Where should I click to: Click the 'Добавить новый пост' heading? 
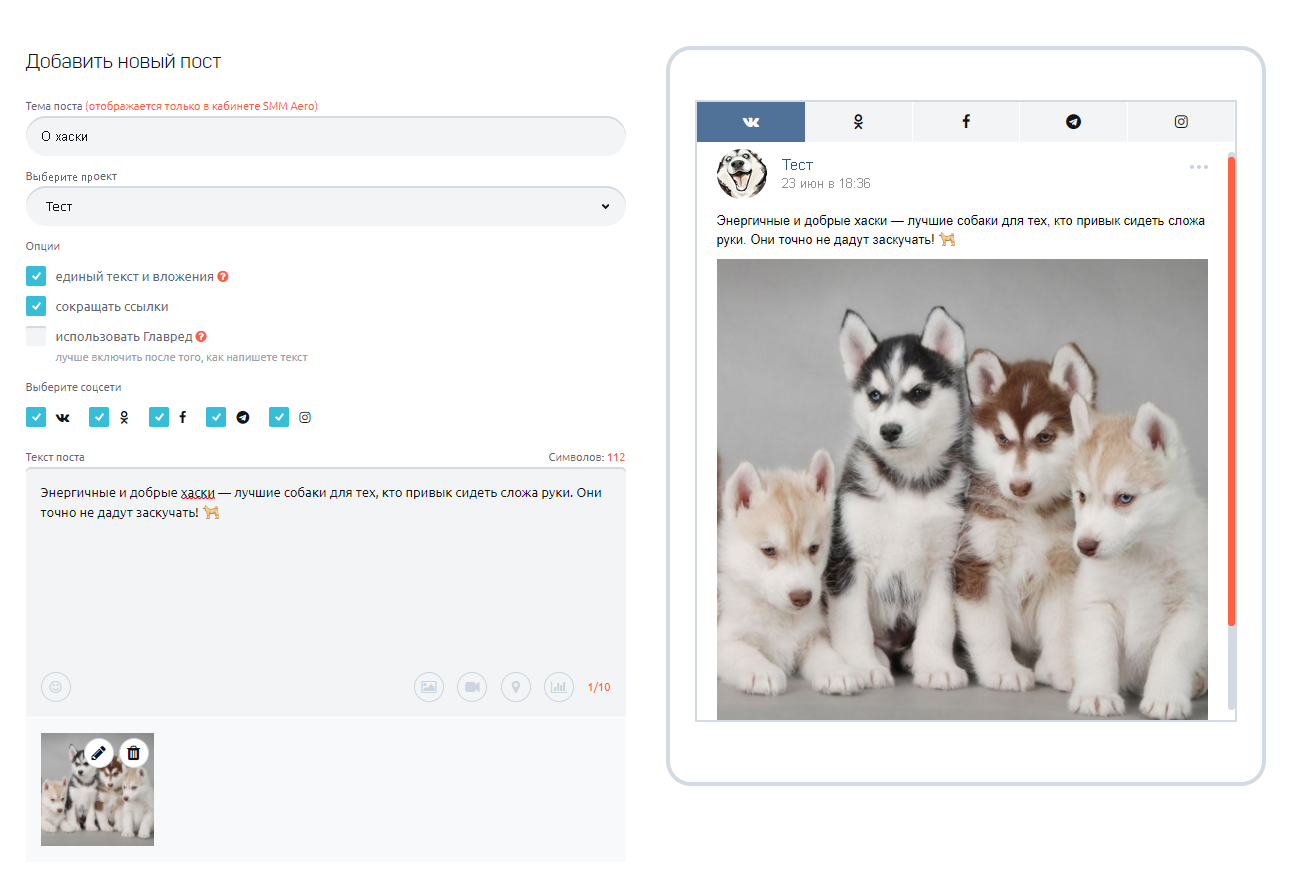(x=123, y=62)
